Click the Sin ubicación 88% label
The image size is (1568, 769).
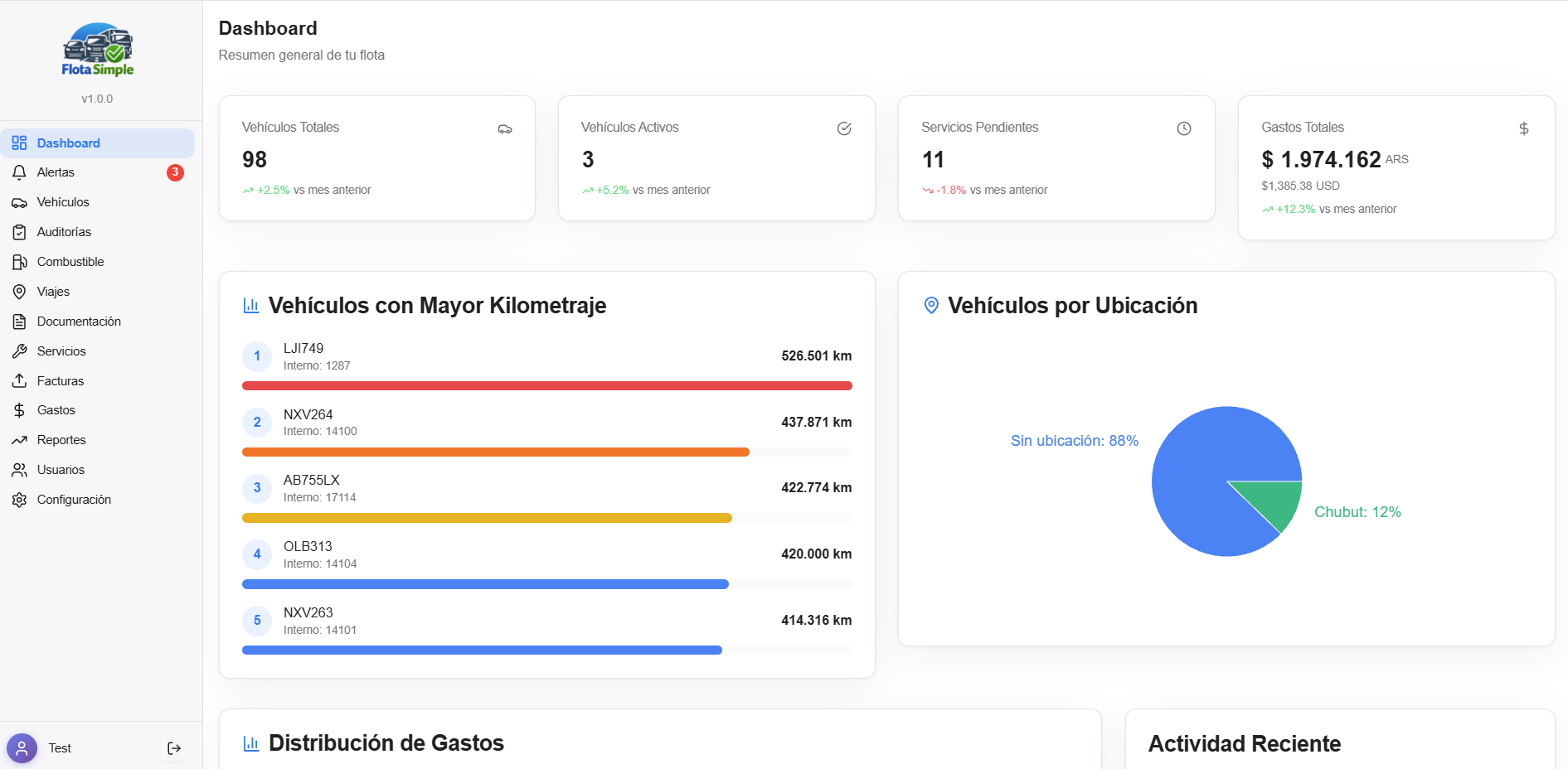click(1074, 441)
